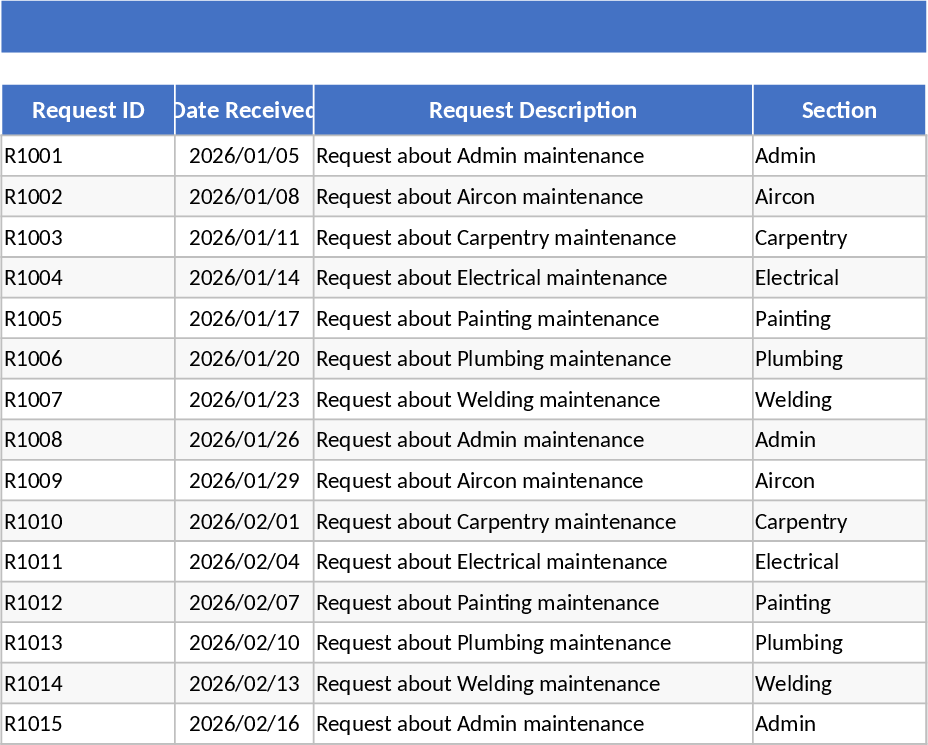Click the date 2026/01/08 cell
The width and height of the screenshot is (928, 745).
[244, 197]
